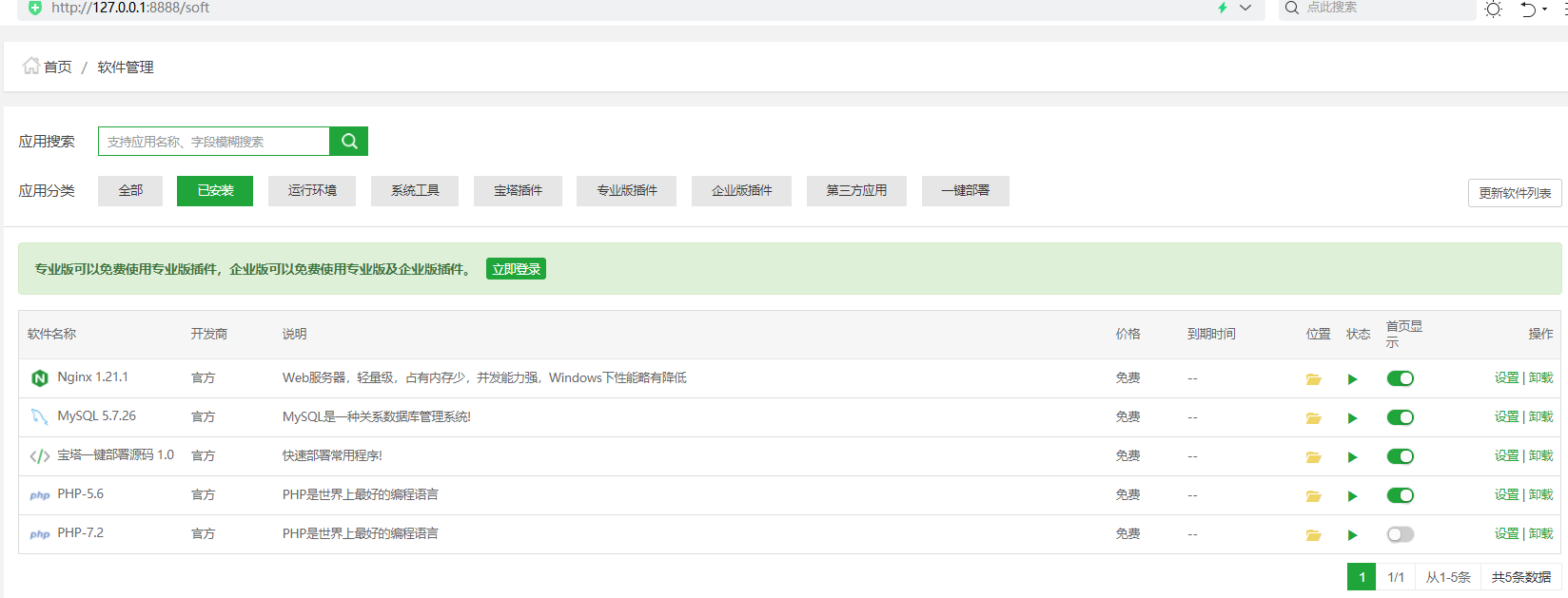Open the PHP-5.6 folder location icon
This screenshot has height=598, width=1568.
coord(1313,496)
